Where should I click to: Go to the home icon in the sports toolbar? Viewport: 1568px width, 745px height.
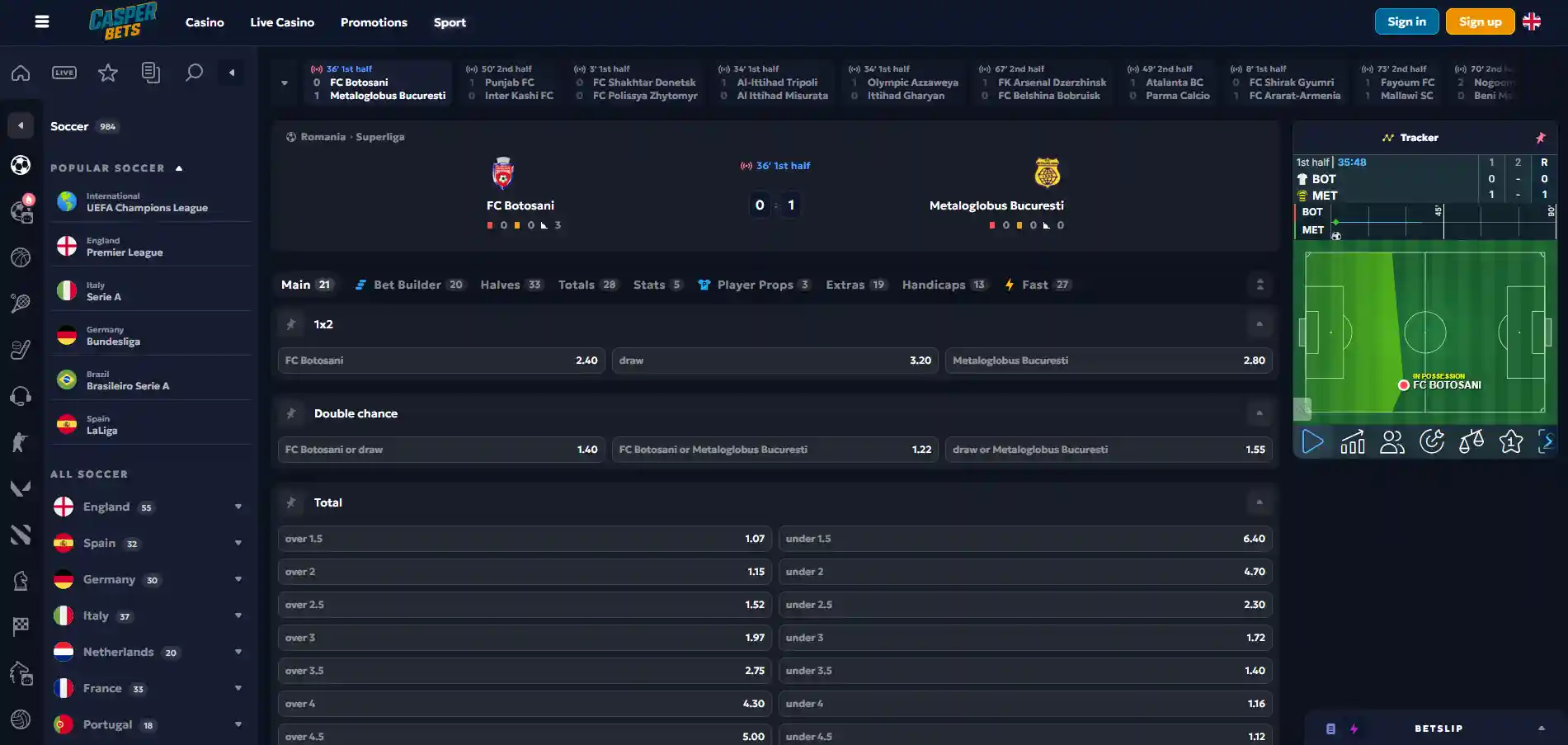(21, 73)
